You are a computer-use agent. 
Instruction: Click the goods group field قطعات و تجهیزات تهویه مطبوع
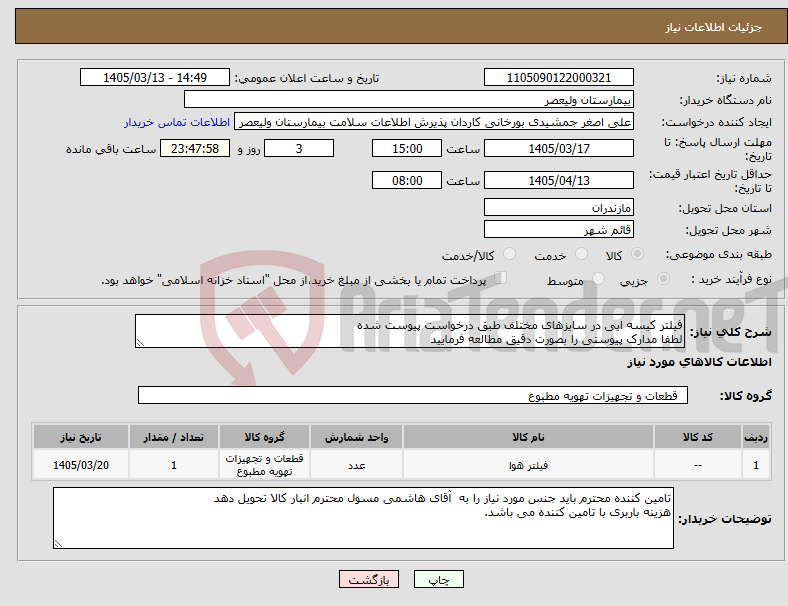[413, 395]
